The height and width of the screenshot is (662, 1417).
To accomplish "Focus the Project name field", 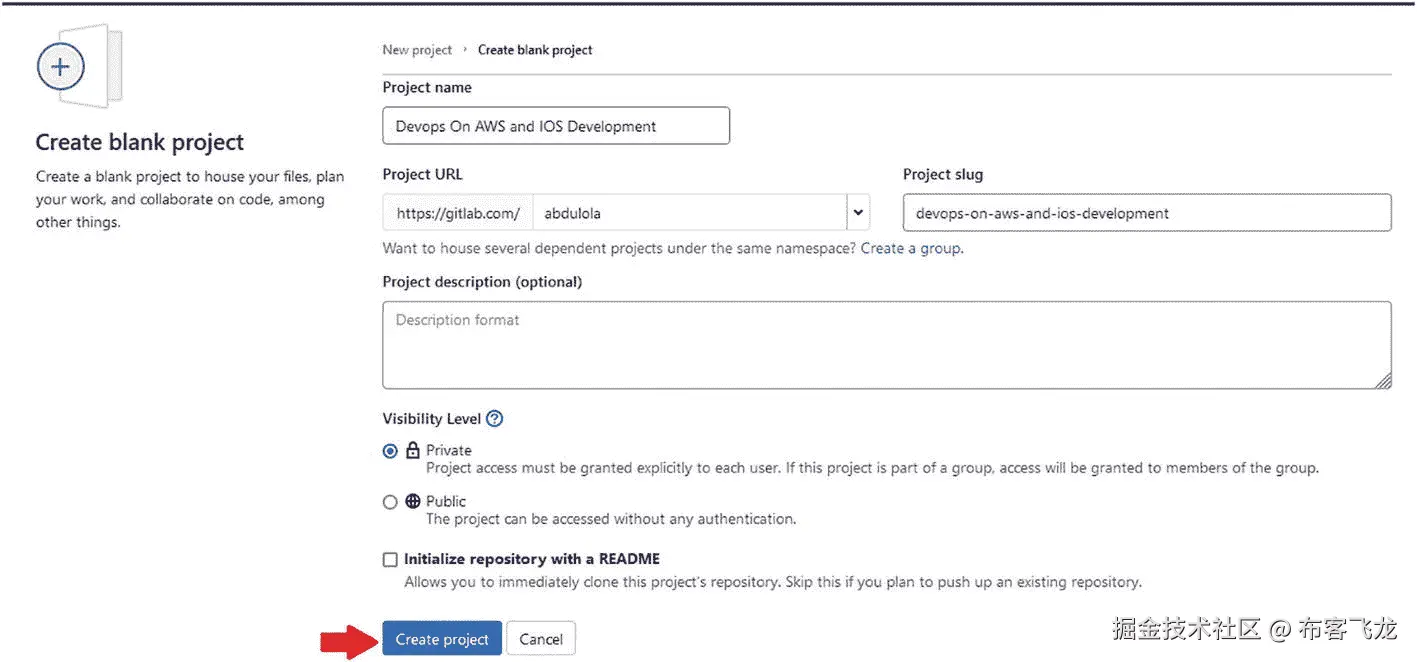I will click(556, 126).
